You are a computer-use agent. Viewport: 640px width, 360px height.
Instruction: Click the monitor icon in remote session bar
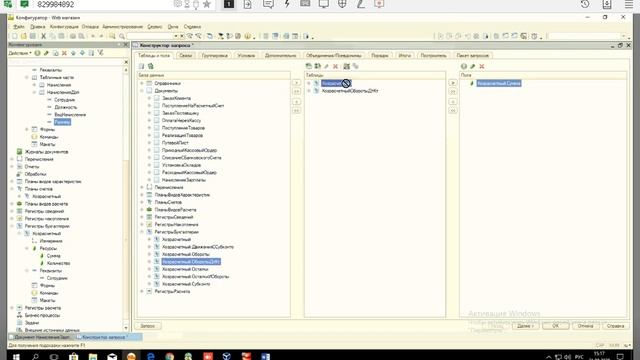324,4
